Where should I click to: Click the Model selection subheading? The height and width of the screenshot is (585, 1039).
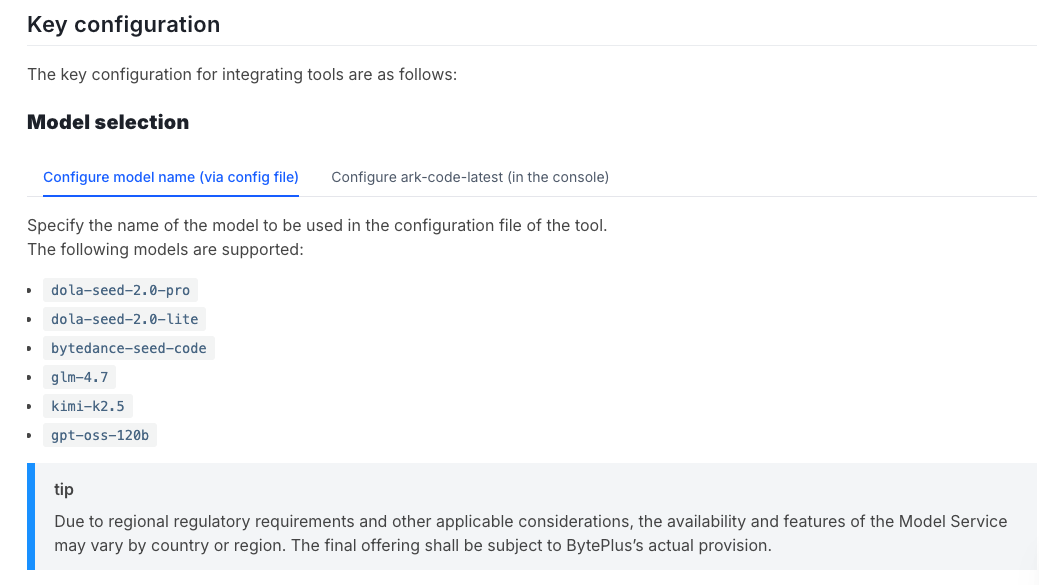[108, 123]
